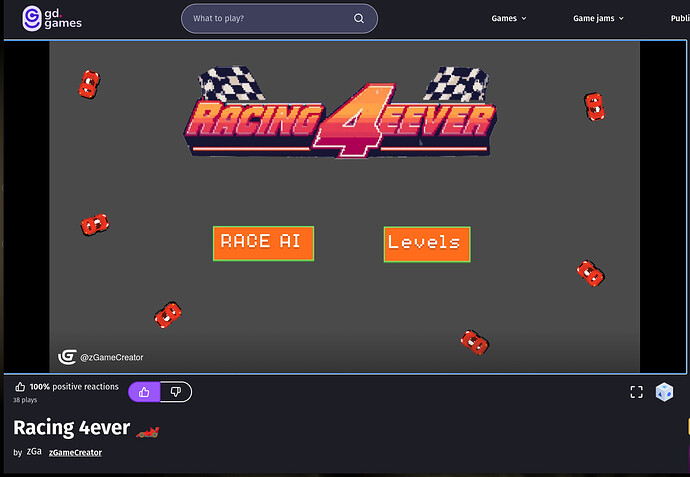Like the game with thumbs-up button

coord(144,392)
